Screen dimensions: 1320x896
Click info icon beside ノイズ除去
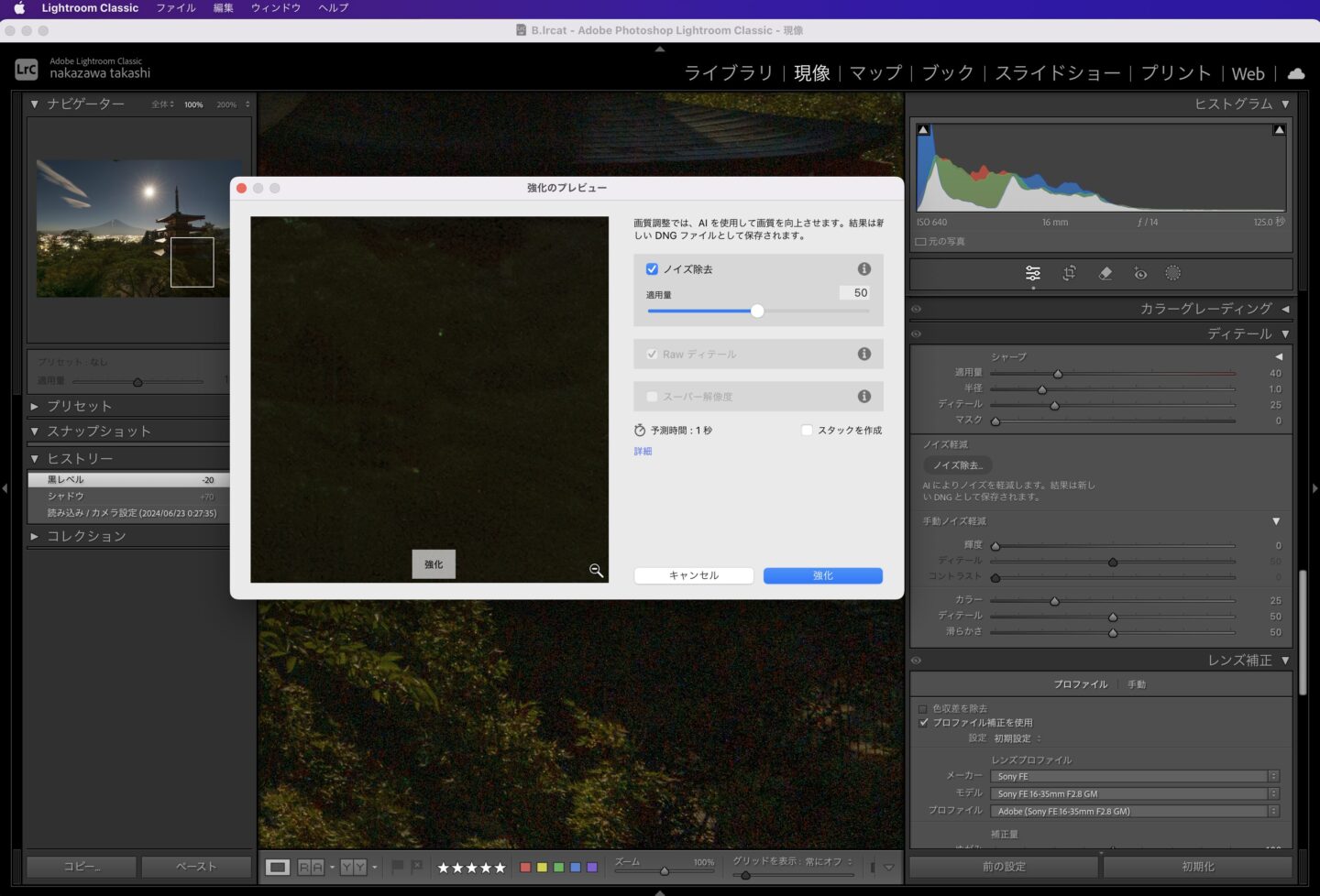[863, 268]
